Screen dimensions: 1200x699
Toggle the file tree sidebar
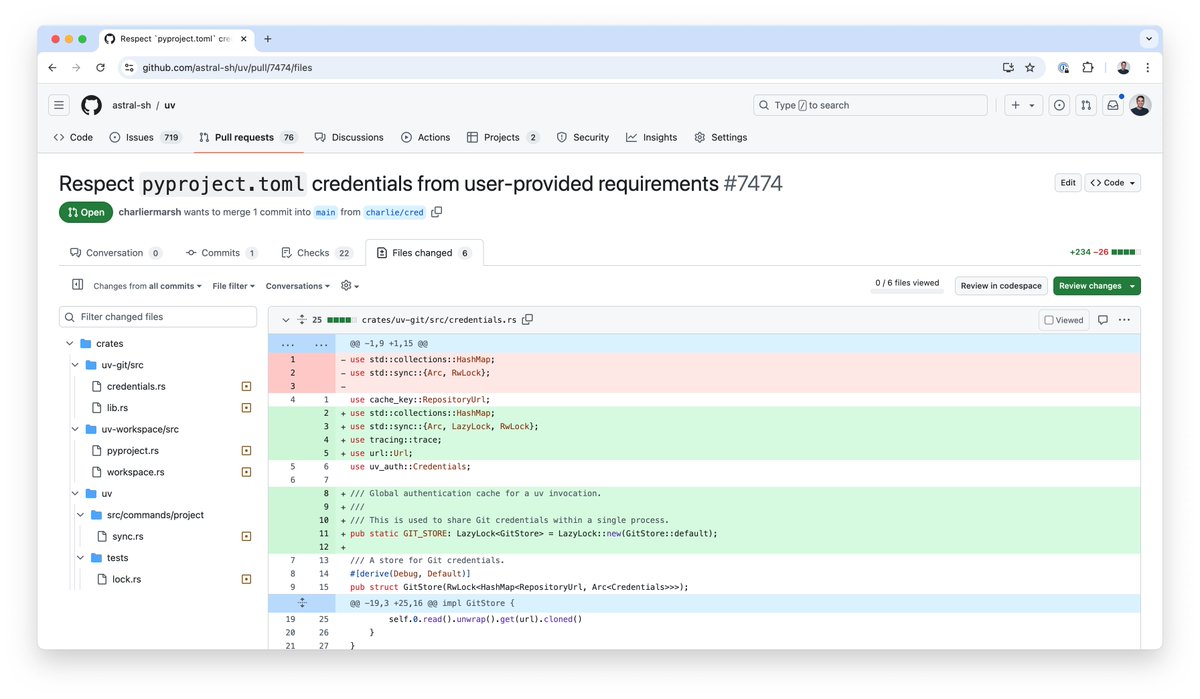(77, 285)
